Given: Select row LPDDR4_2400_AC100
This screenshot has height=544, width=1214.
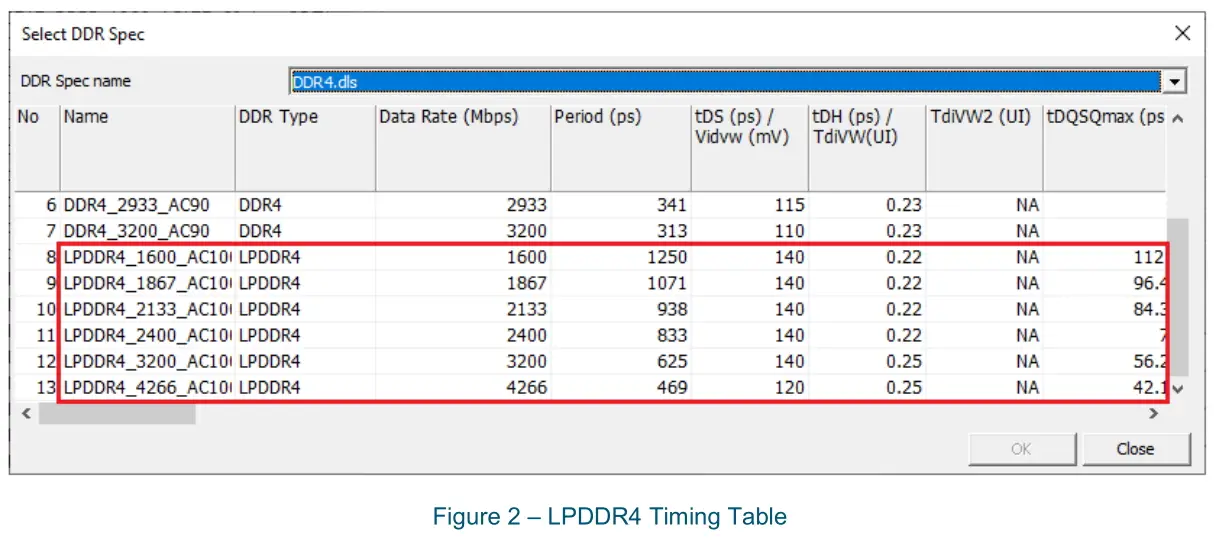Looking at the screenshot, I should [590, 334].
